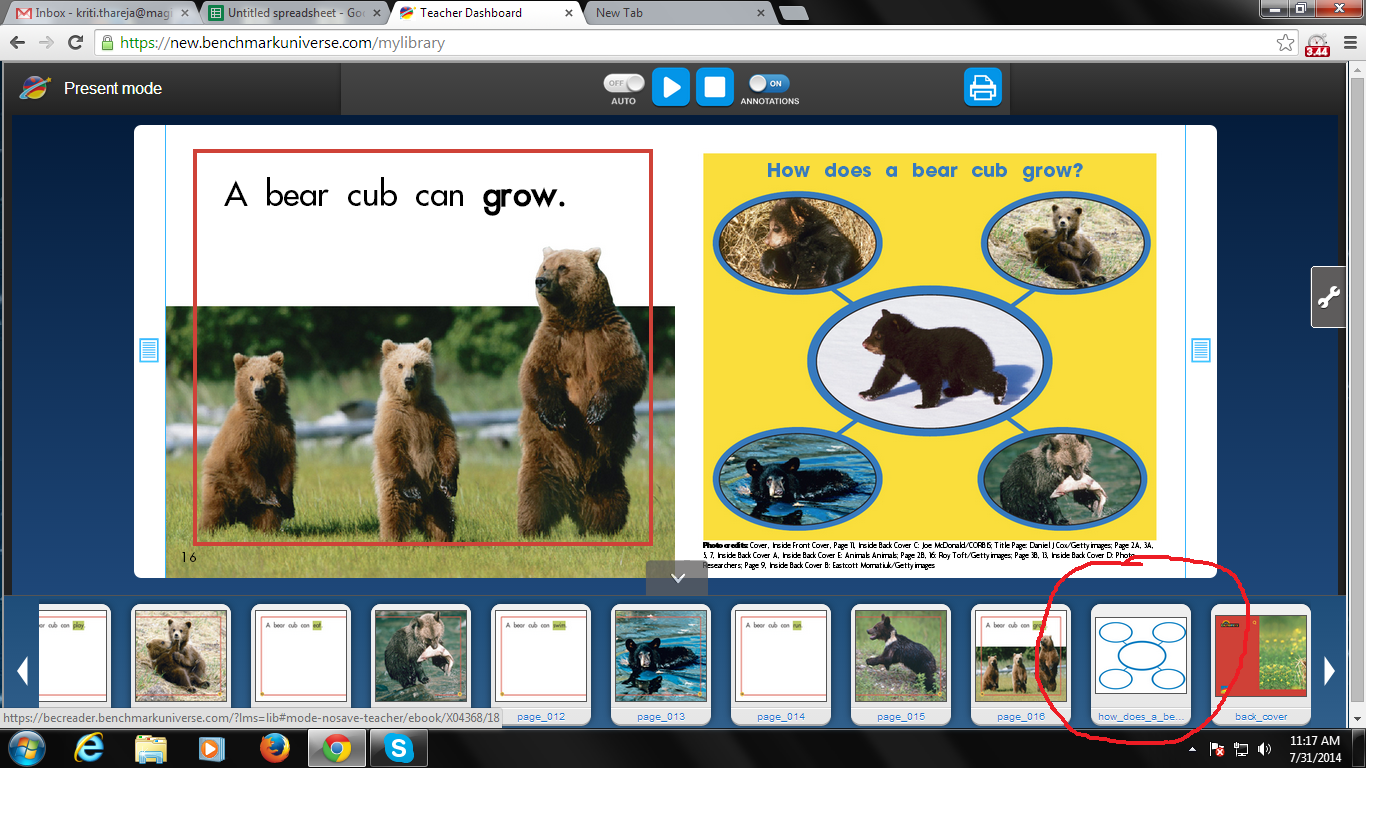Viewport: 1382px width, 837px height.
Task: Open Windows Media Player from the taskbar
Action: 212,748
